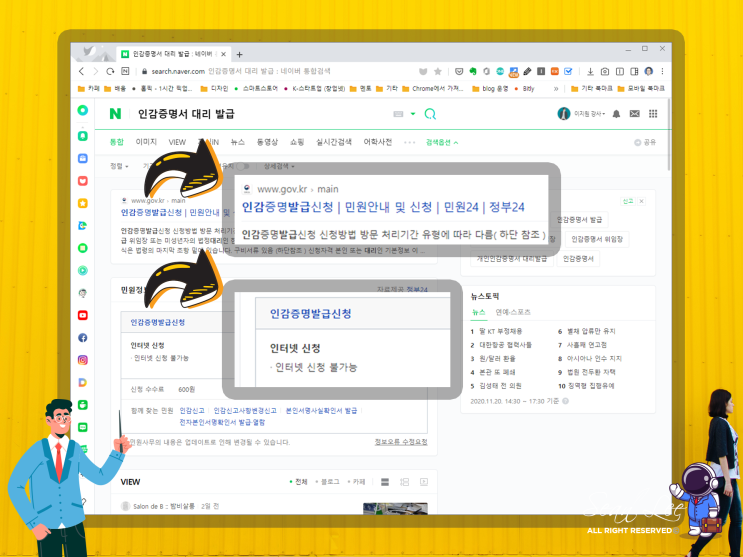Switch to the 실시간검색 tab
Image resolution: width=743 pixels, height=557 pixels.
(334, 142)
